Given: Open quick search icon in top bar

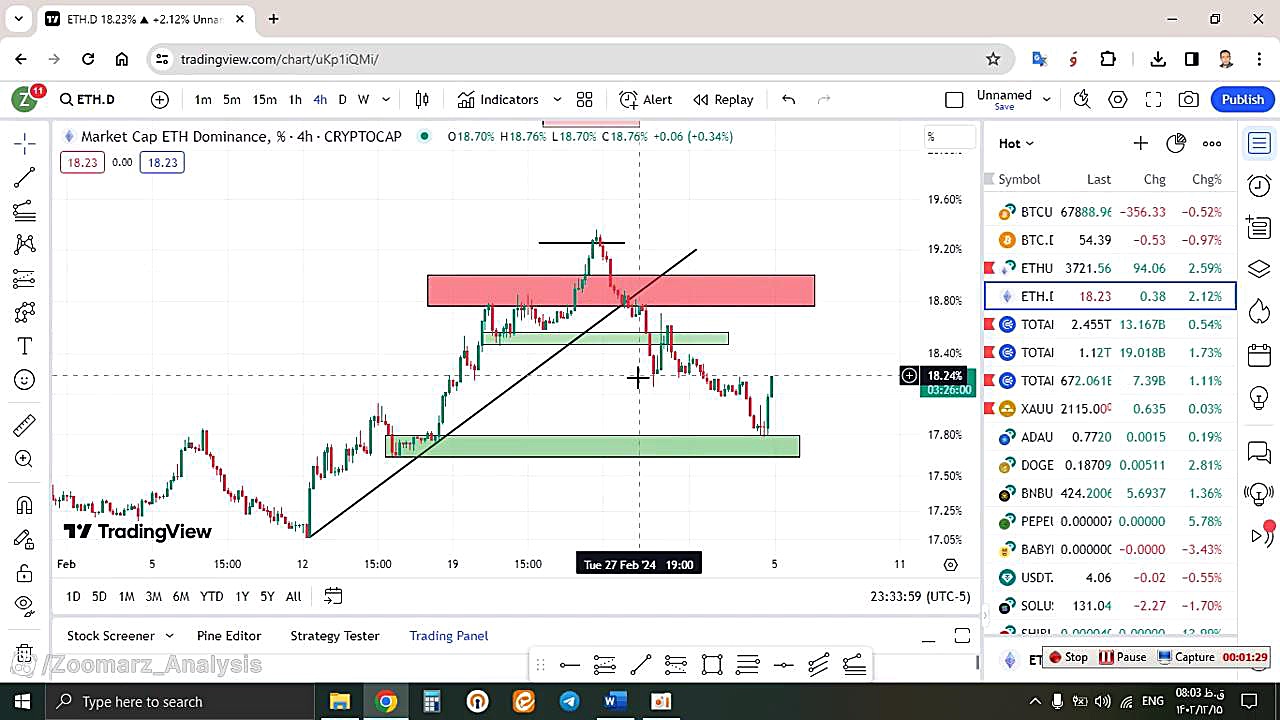Looking at the screenshot, I should point(1082,99).
